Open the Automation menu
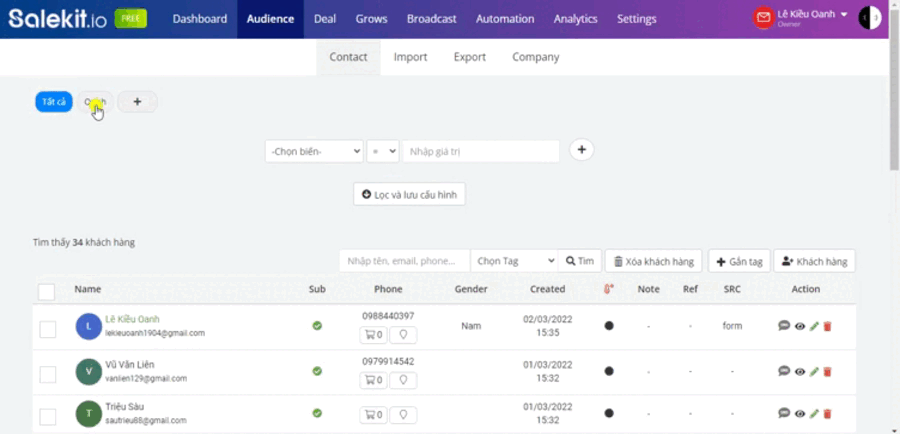This screenshot has height=434, width=900. [505, 19]
